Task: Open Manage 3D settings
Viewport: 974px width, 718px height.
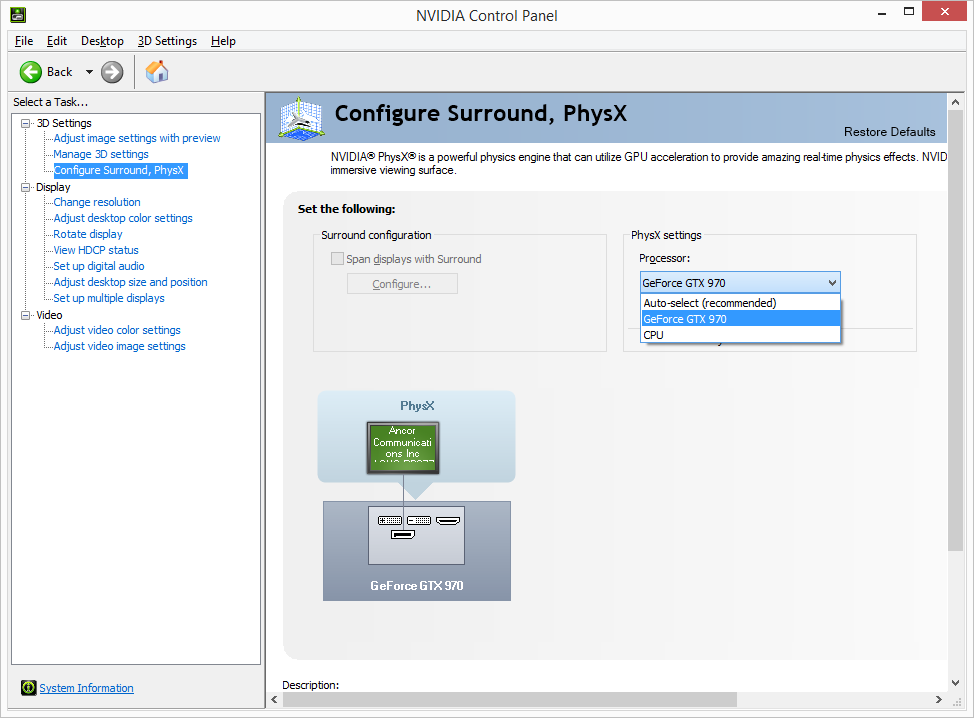Action: (101, 154)
